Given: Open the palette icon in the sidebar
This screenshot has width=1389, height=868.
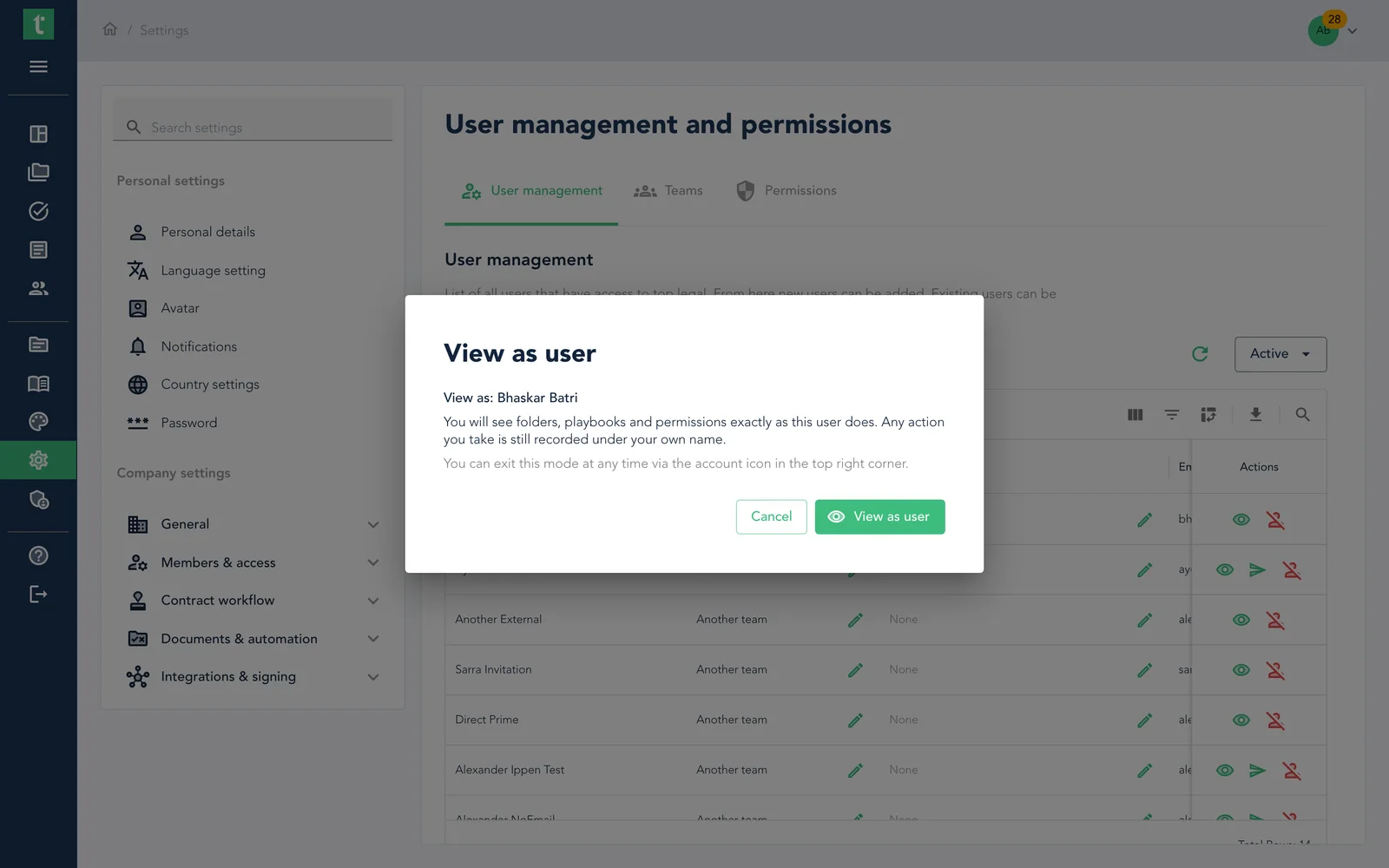Looking at the screenshot, I should (38, 422).
